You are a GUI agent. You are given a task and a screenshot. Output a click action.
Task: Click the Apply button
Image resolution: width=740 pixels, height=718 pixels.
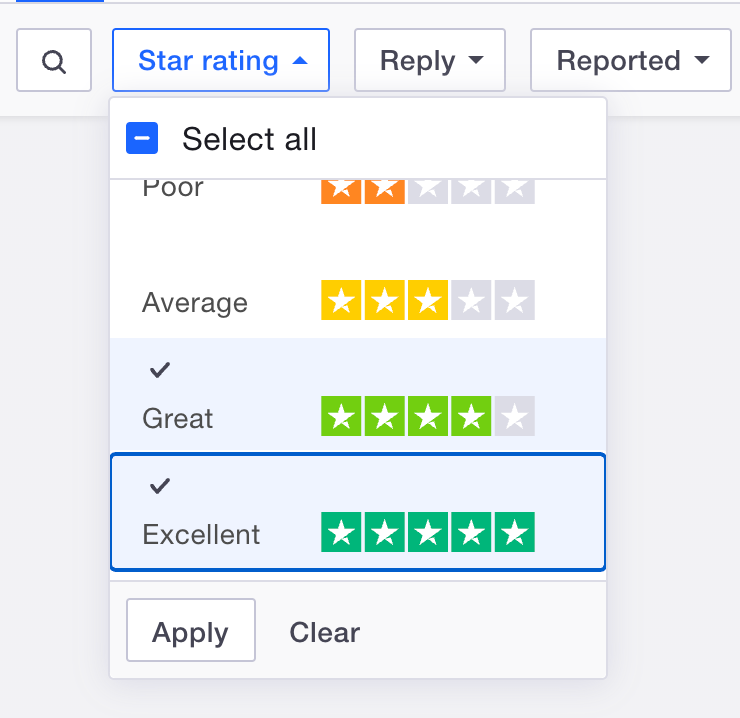[191, 632]
